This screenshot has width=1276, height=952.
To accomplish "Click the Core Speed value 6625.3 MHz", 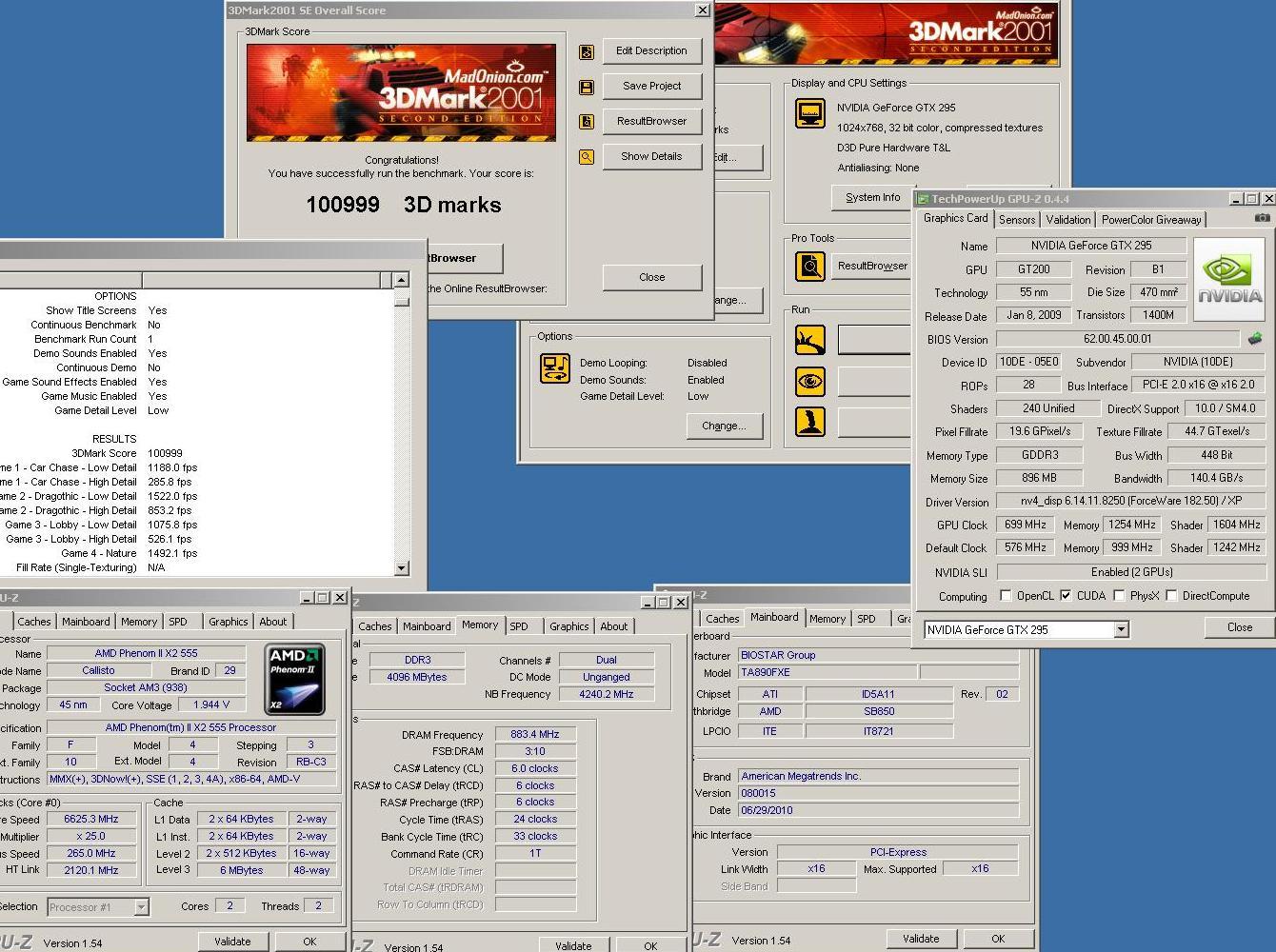I will [92, 820].
